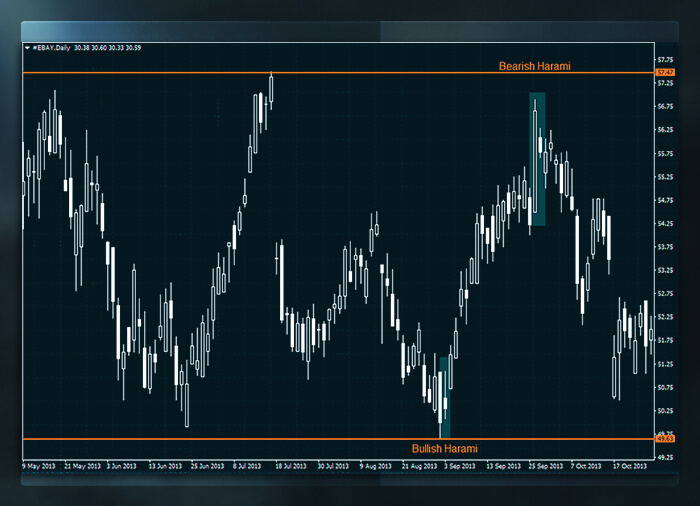
Task: Click the 18 Jul 2013 date marker
Action: [x=290, y=466]
